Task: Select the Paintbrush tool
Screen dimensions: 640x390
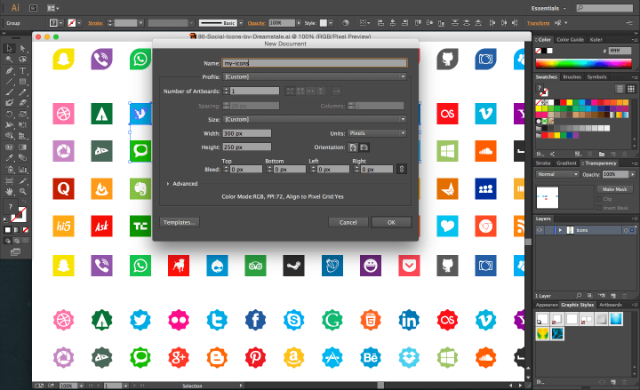Action: 9,92
